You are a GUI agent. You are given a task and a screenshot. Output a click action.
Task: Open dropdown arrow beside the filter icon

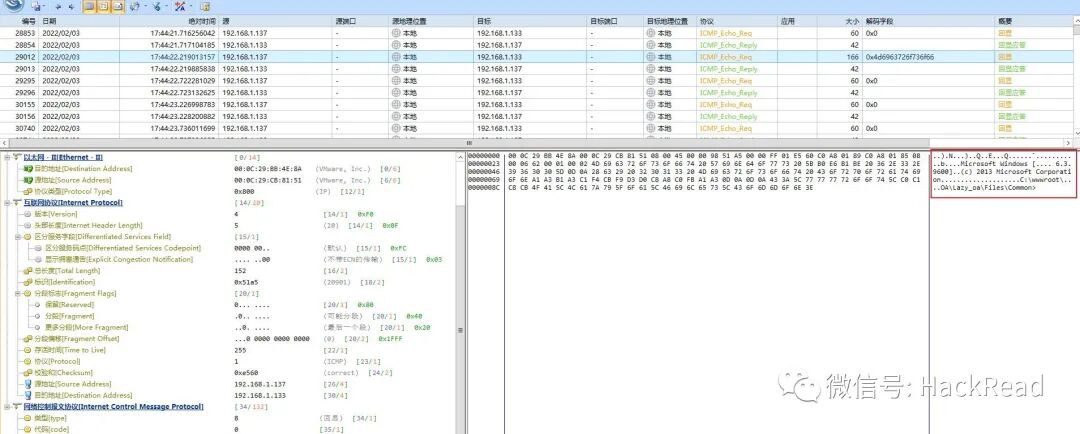coord(167,7)
